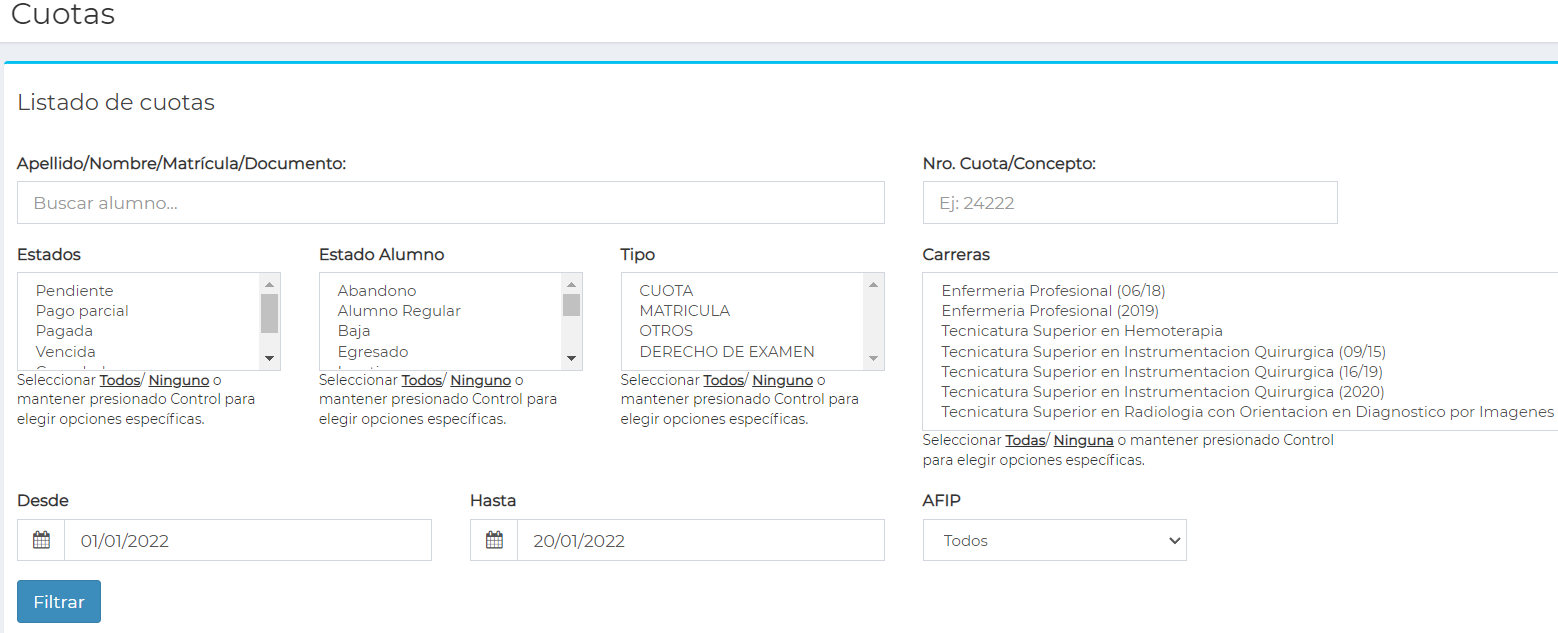Click Ninguno link under Estados
The image size is (1558, 633).
pos(179,380)
